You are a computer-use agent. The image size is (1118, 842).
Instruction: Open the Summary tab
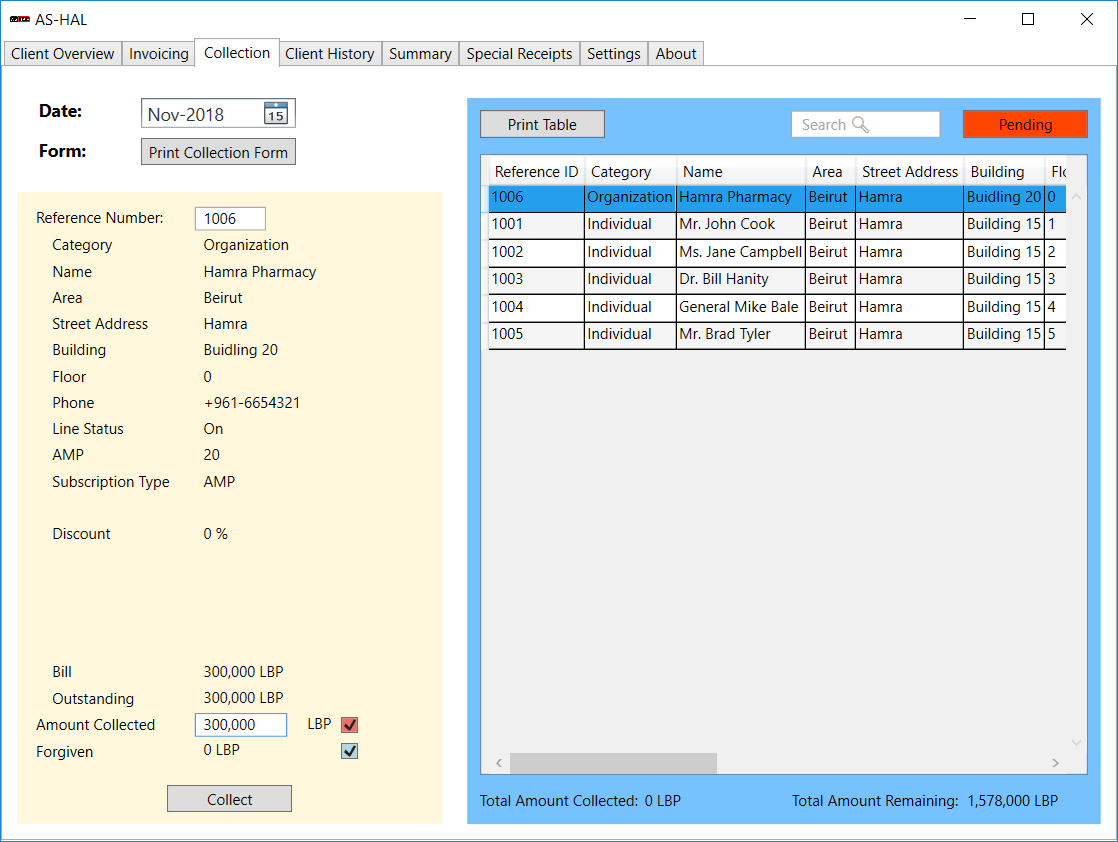point(420,53)
